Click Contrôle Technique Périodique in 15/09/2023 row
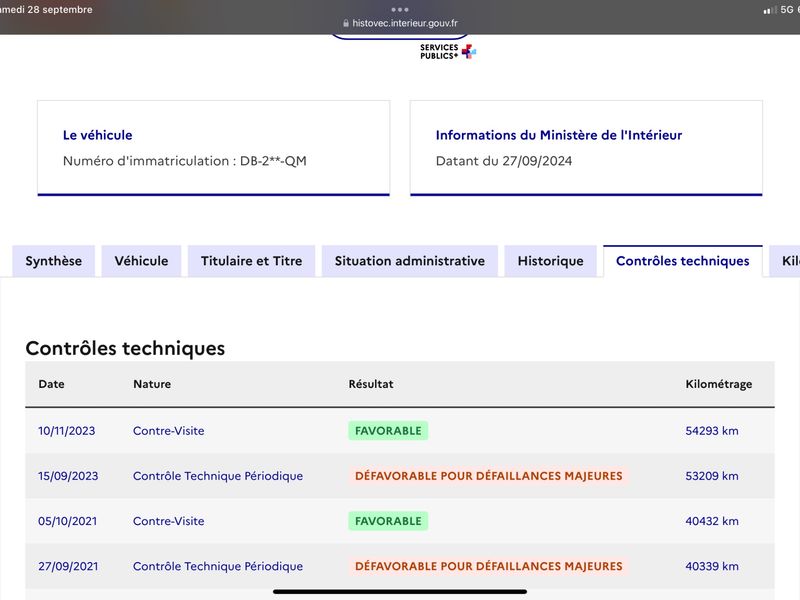Image resolution: width=800 pixels, height=600 pixels. click(218, 476)
